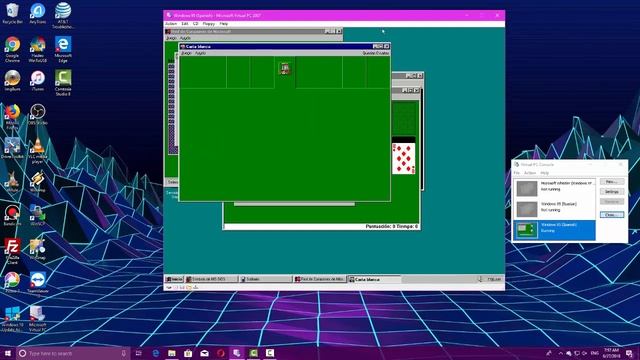Switch to Símbolo del MS-DOS taskbar button

click(211, 279)
